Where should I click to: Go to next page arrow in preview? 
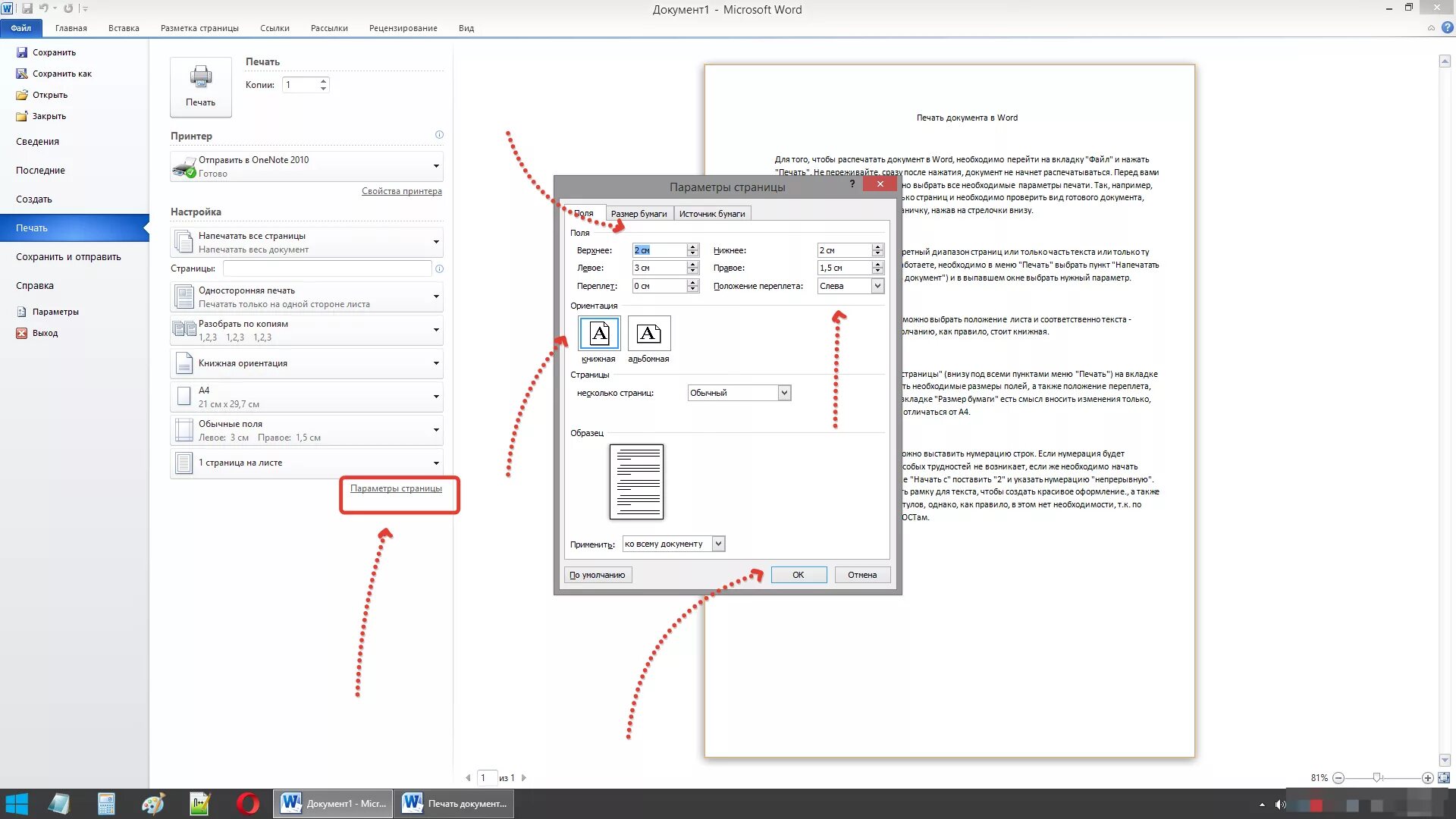[x=524, y=778]
